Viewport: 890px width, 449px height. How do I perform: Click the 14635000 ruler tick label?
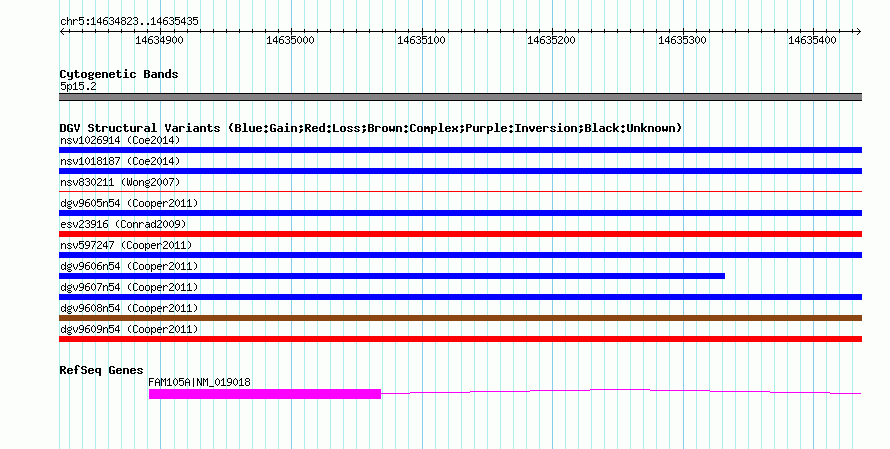290,40
